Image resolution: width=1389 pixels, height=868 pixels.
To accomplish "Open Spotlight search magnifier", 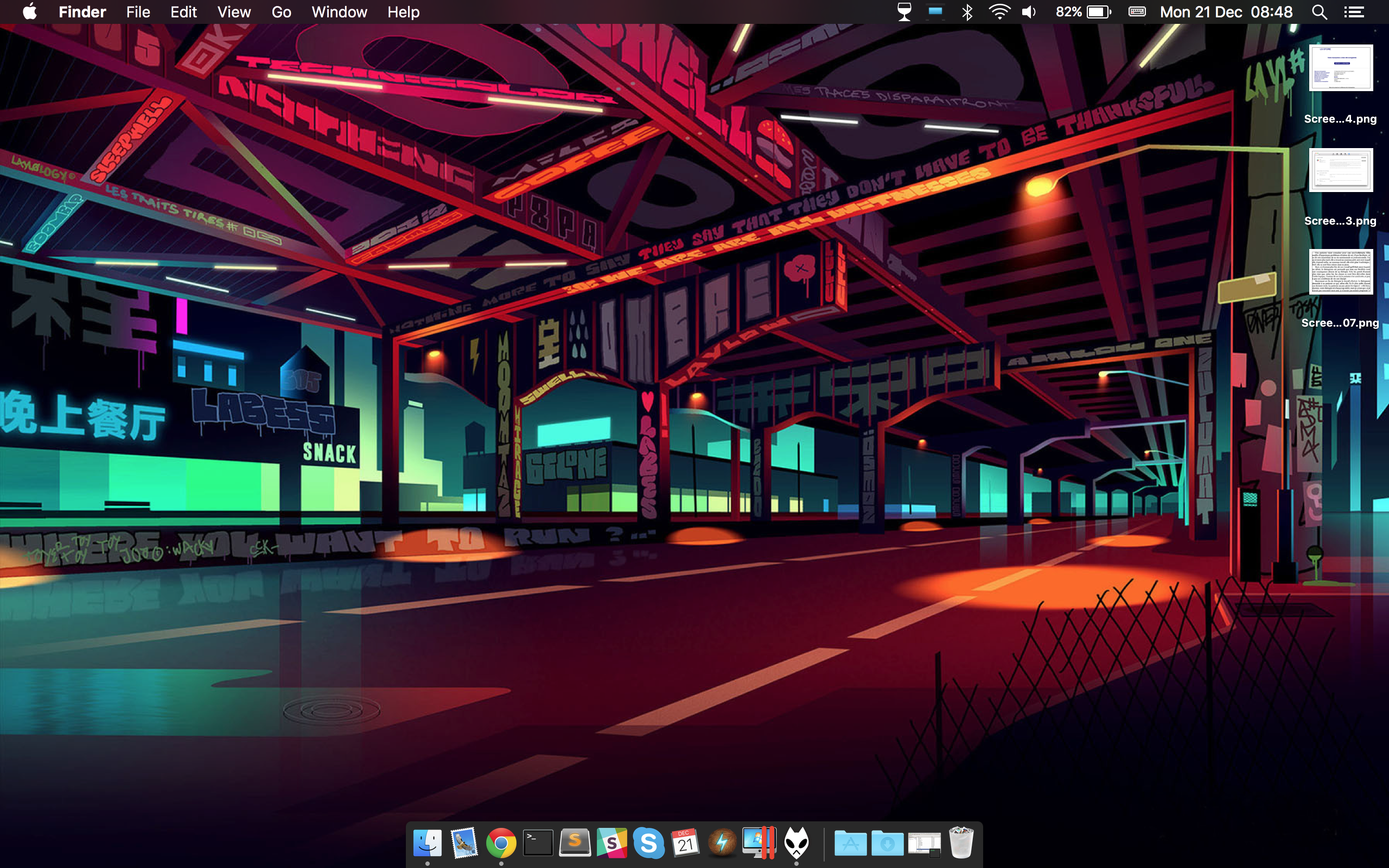I will pyautogui.click(x=1319, y=12).
